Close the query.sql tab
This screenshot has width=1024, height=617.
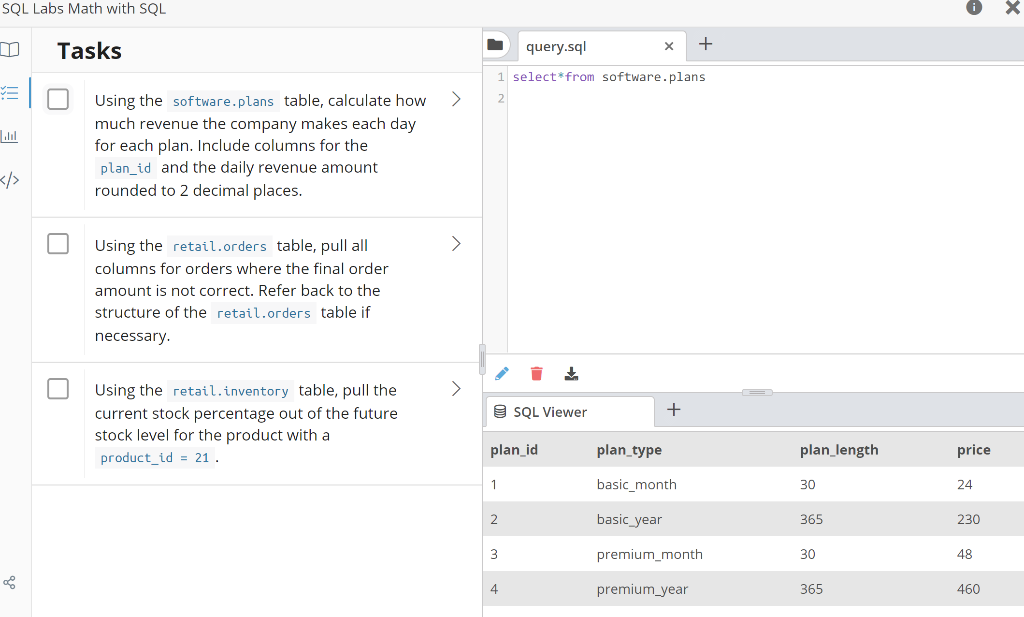pyautogui.click(x=669, y=46)
